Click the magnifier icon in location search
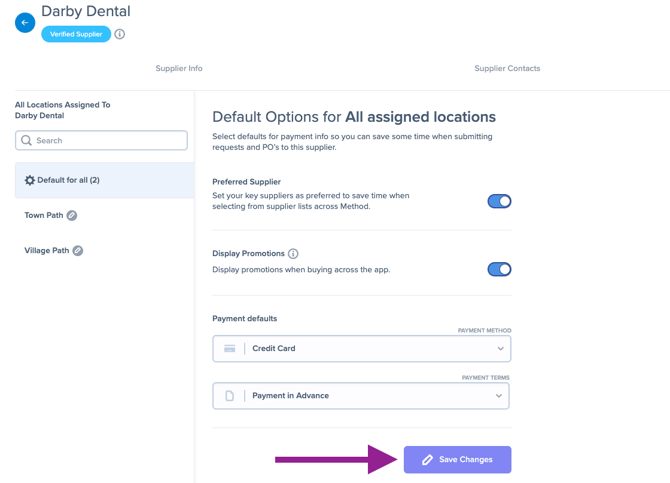Viewport: 670px width, 483px height. (26, 141)
